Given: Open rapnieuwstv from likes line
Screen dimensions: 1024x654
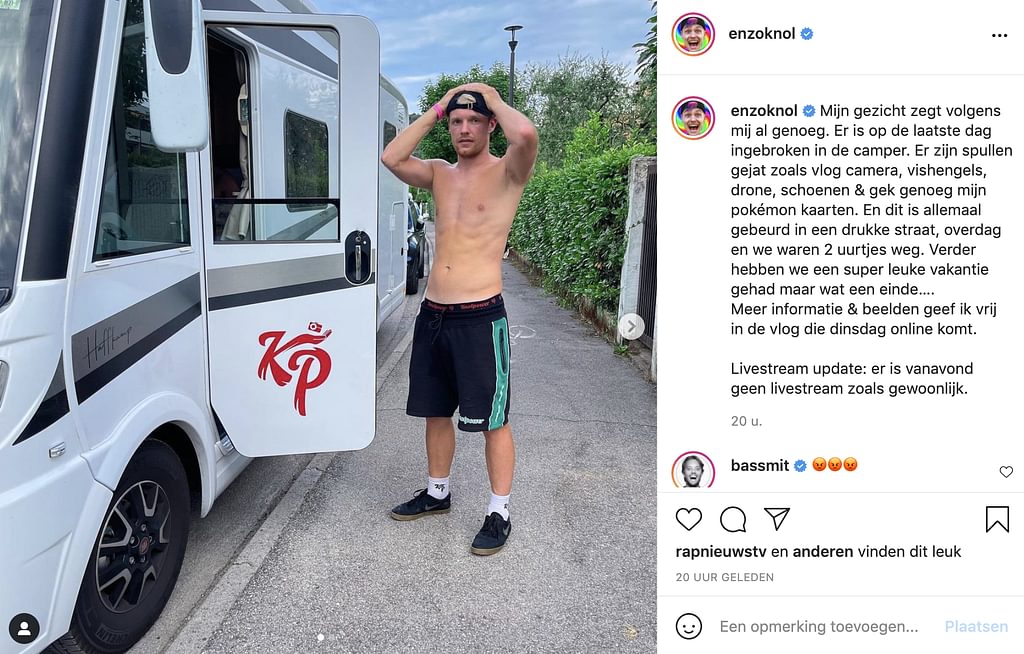Looking at the screenshot, I should click(721, 551).
